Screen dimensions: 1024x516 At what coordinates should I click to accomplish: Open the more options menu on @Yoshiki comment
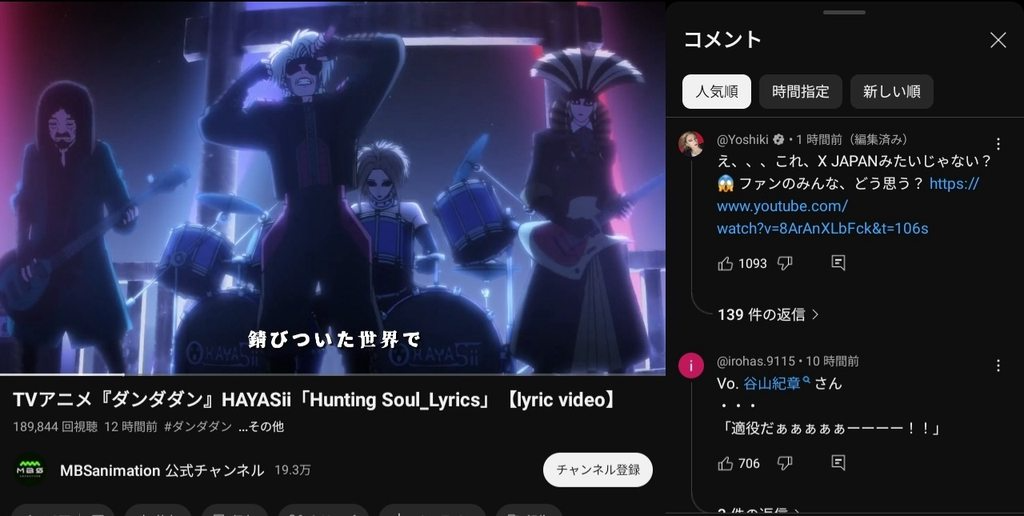pos(998,144)
